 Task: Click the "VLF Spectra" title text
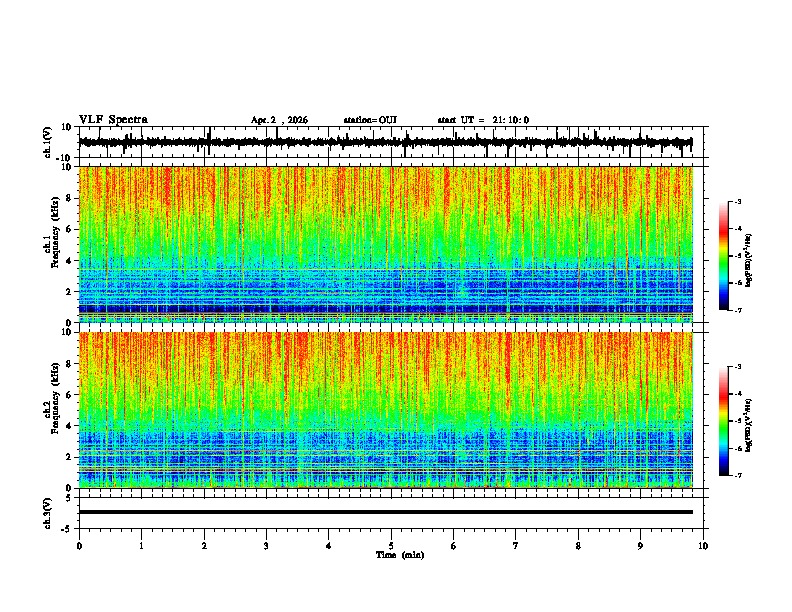coord(113,120)
